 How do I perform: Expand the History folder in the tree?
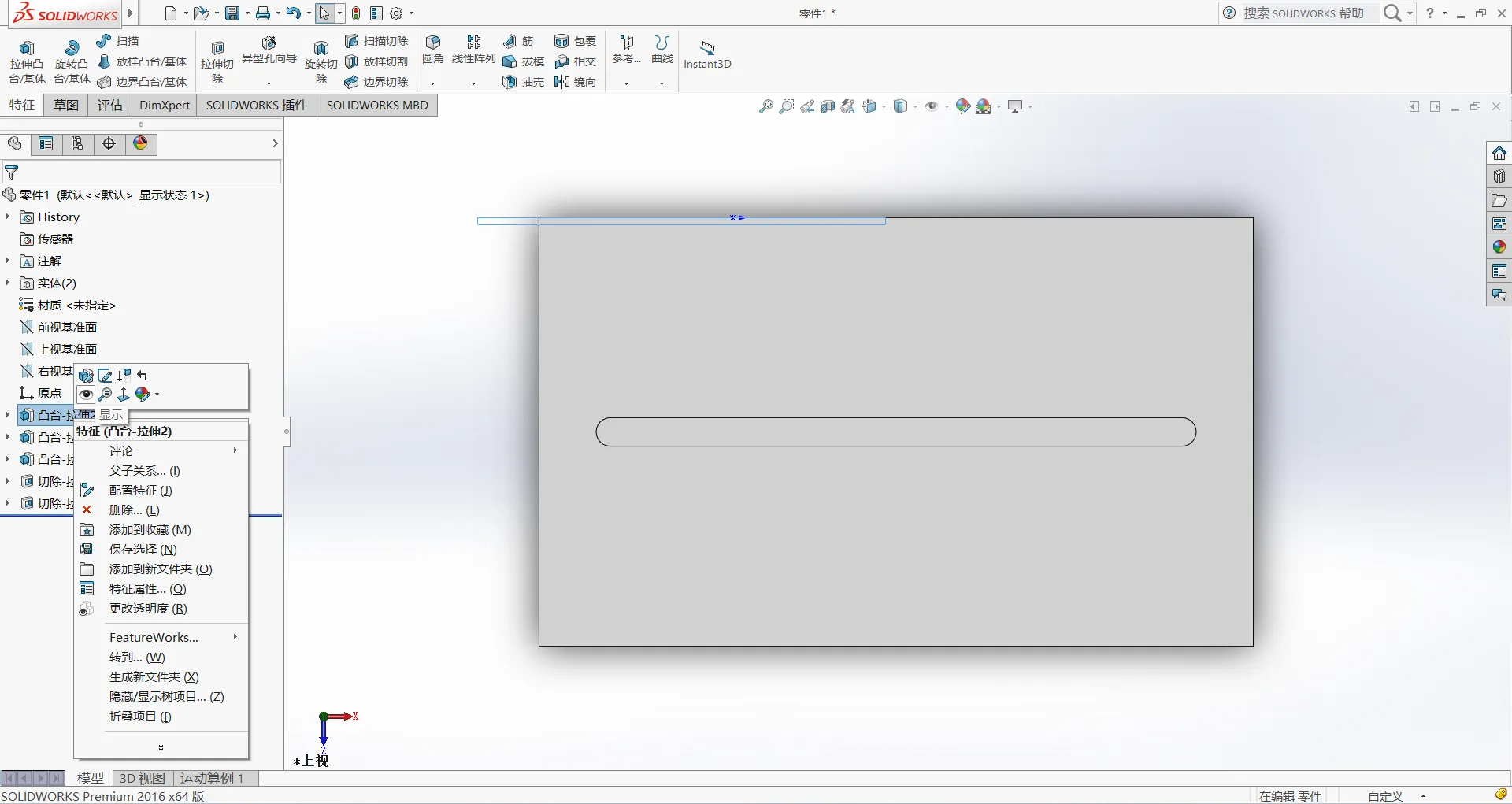(8, 217)
